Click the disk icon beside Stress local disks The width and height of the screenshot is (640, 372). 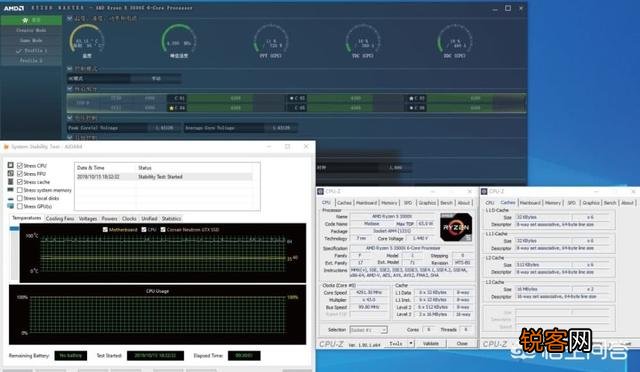pos(11,198)
